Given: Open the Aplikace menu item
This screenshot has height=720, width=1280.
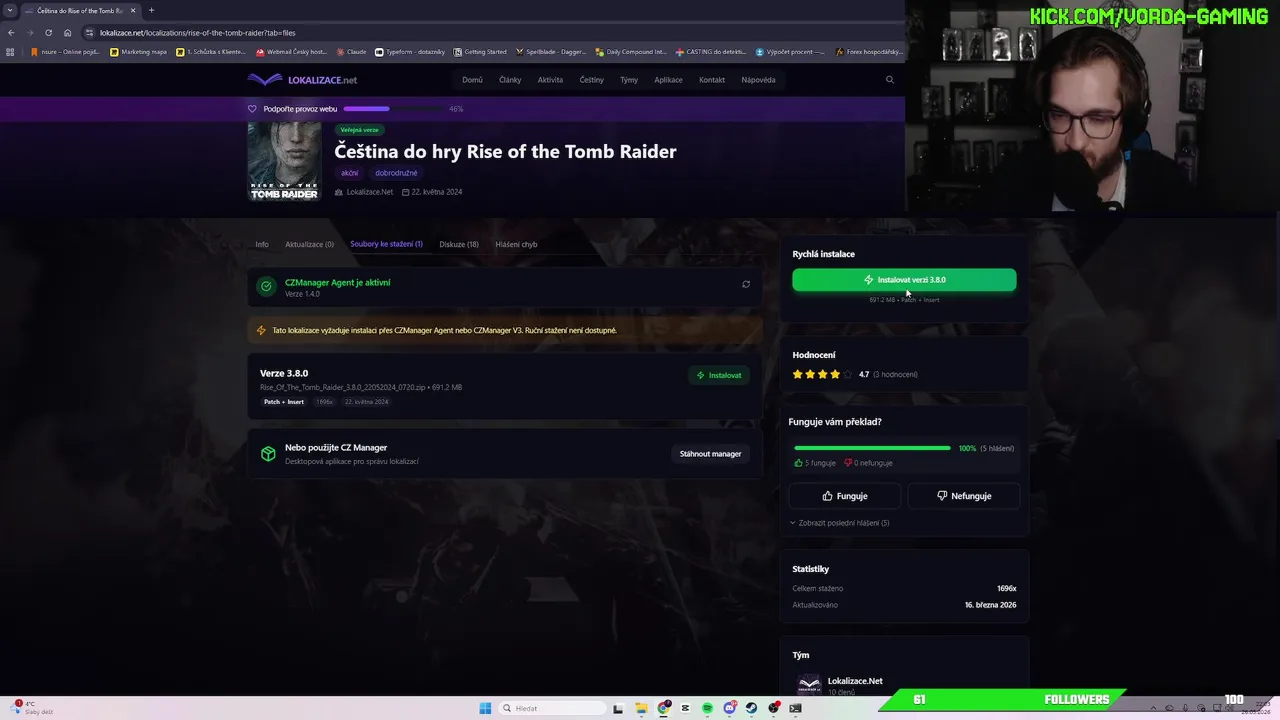Looking at the screenshot, I should [x=668, y=80].
